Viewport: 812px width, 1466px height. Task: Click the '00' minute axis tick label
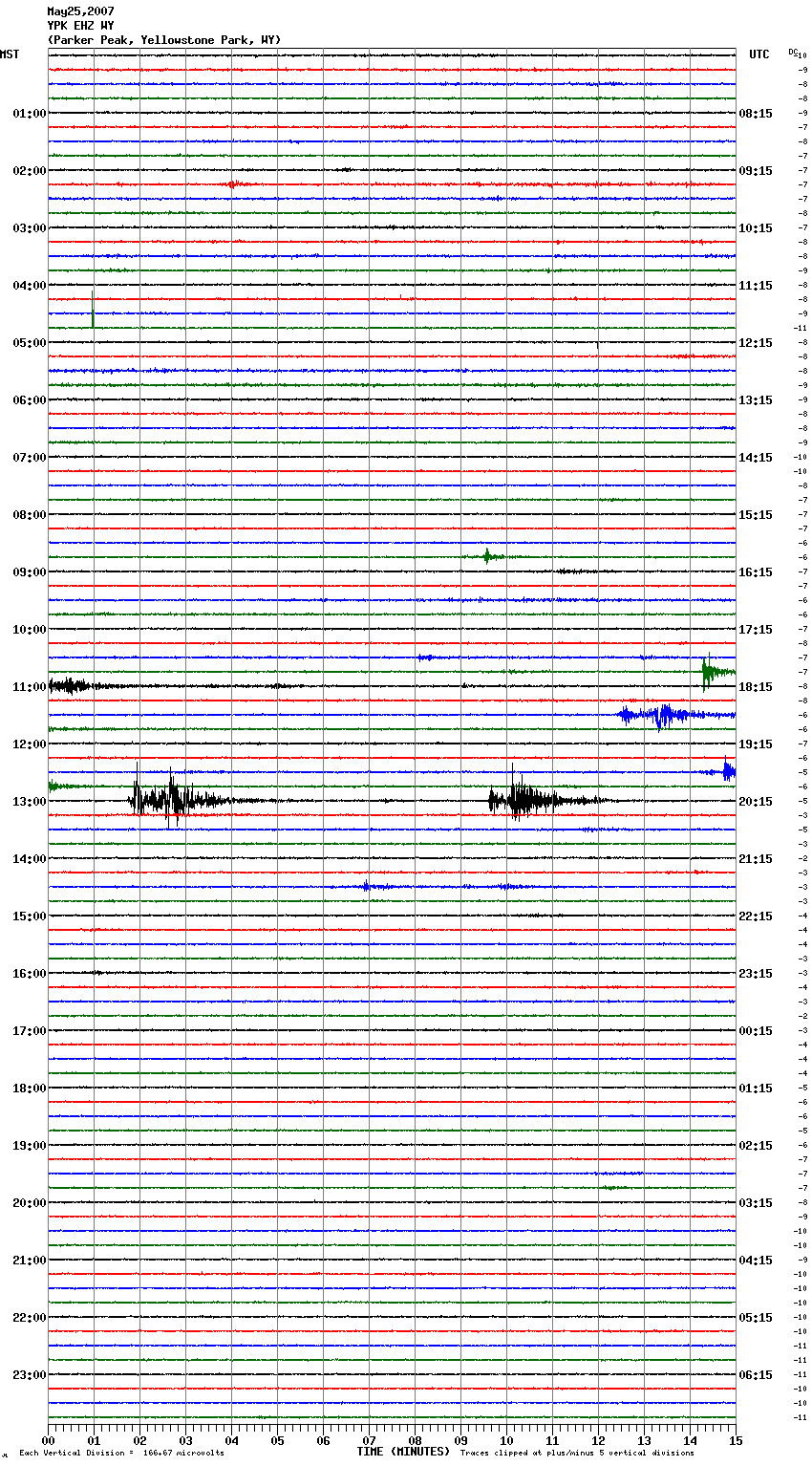(49, 1440)
